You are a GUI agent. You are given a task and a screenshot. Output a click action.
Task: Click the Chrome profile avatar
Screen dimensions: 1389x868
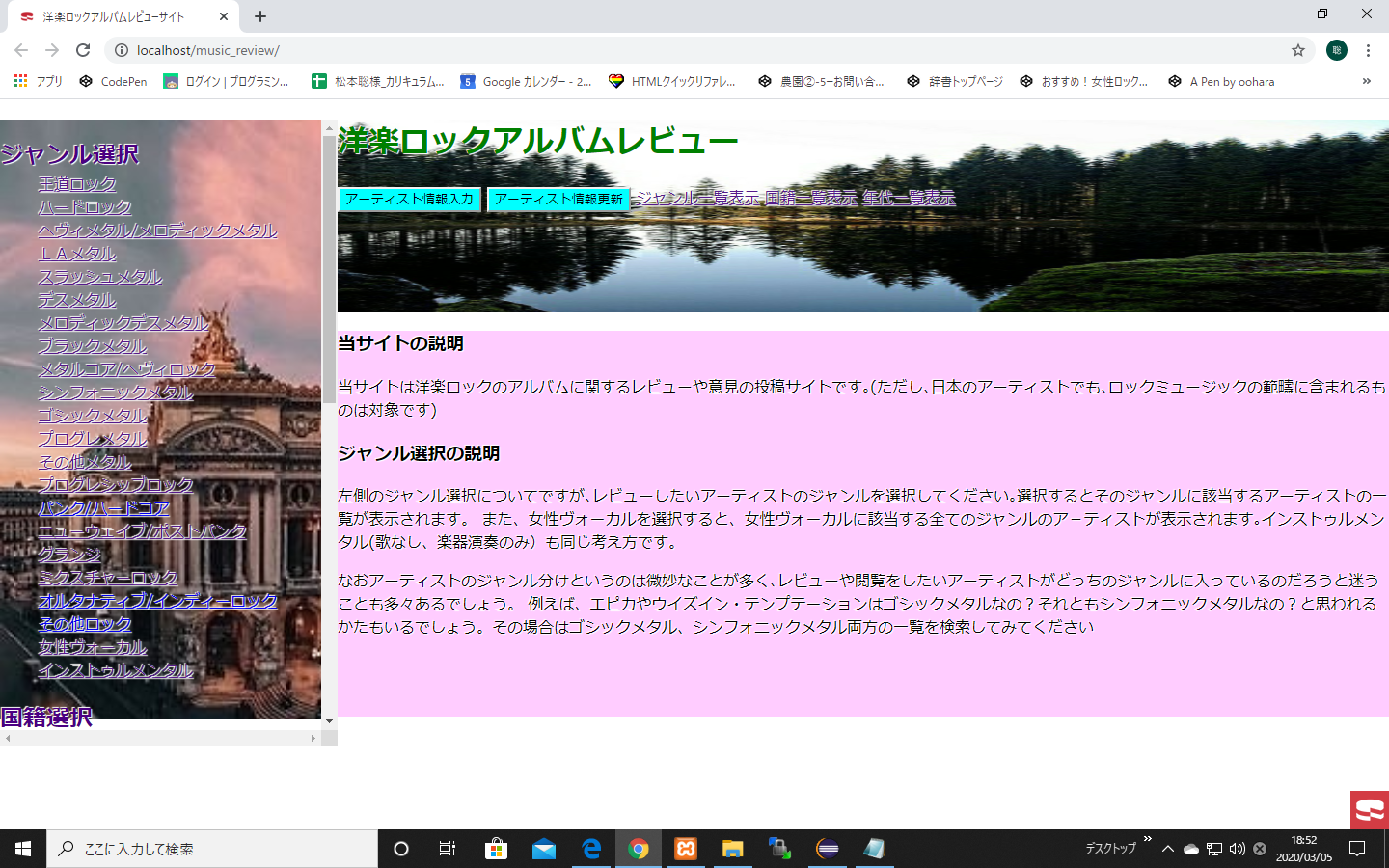pyautogui.click(x=1336, y=50)
